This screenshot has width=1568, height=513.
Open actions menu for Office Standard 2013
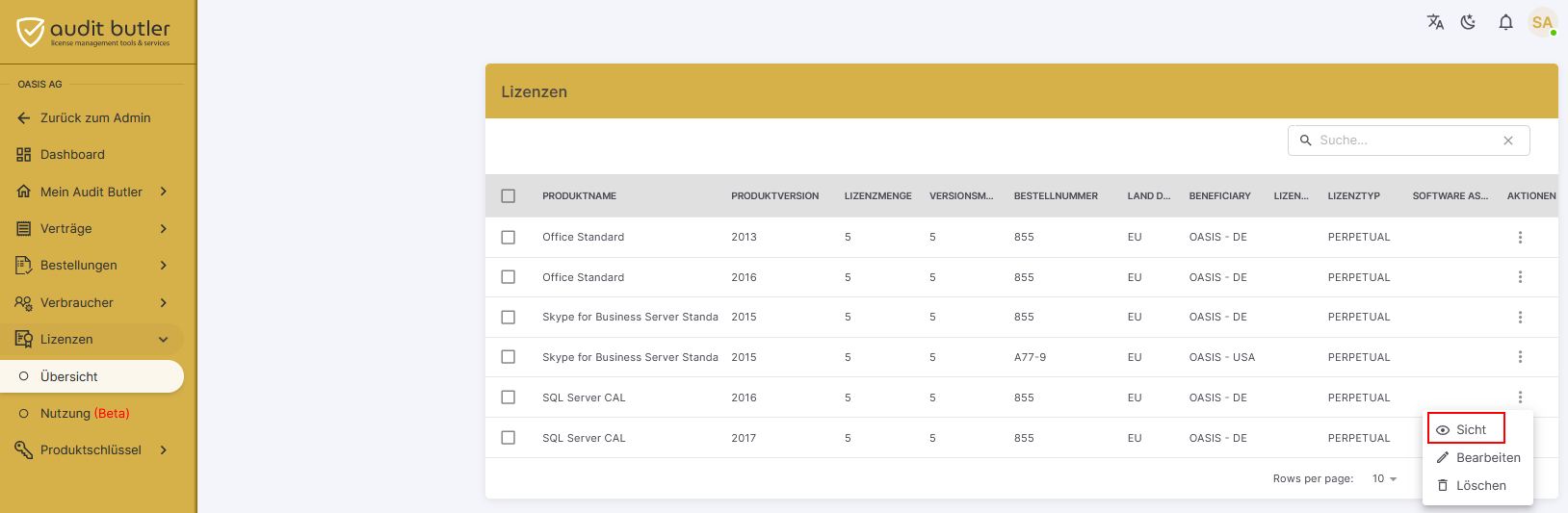point(1520,237)
